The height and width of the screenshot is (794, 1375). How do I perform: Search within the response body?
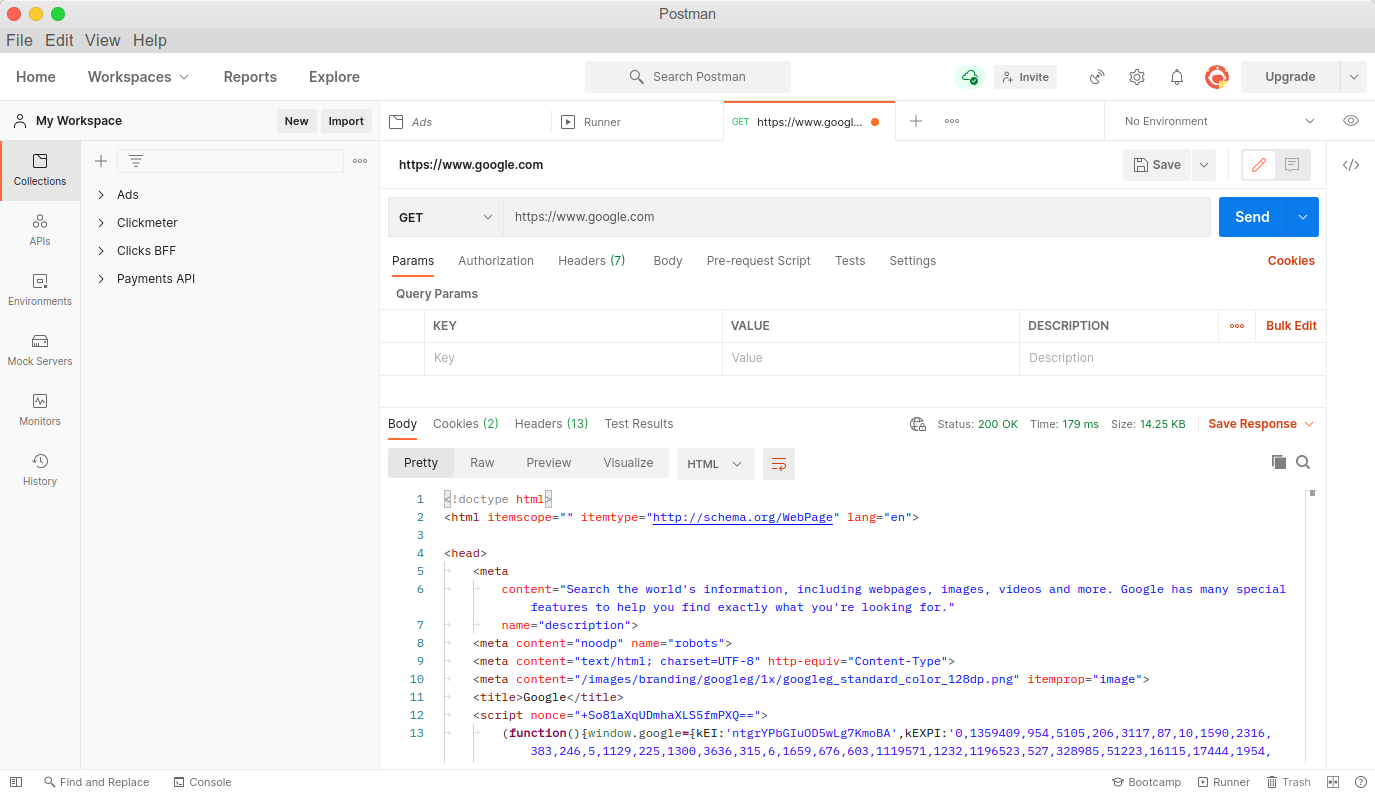pos(1303,462)
